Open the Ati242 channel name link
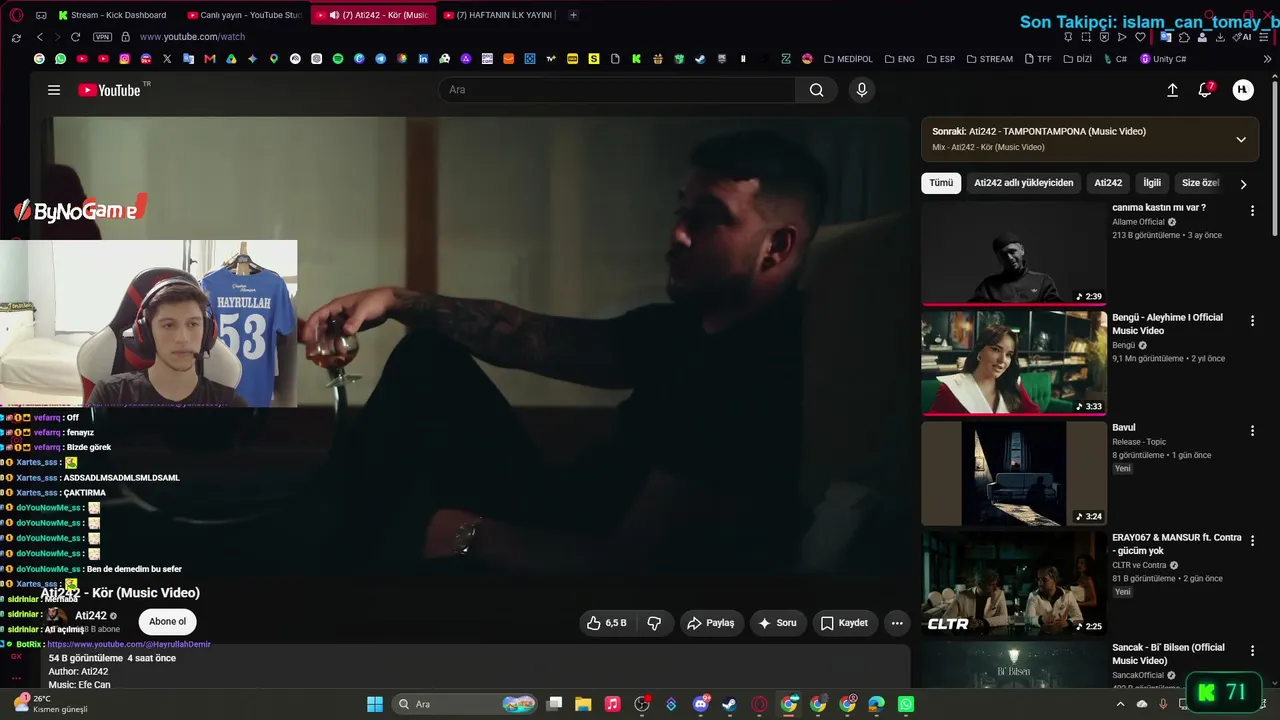 coord(91,616)
